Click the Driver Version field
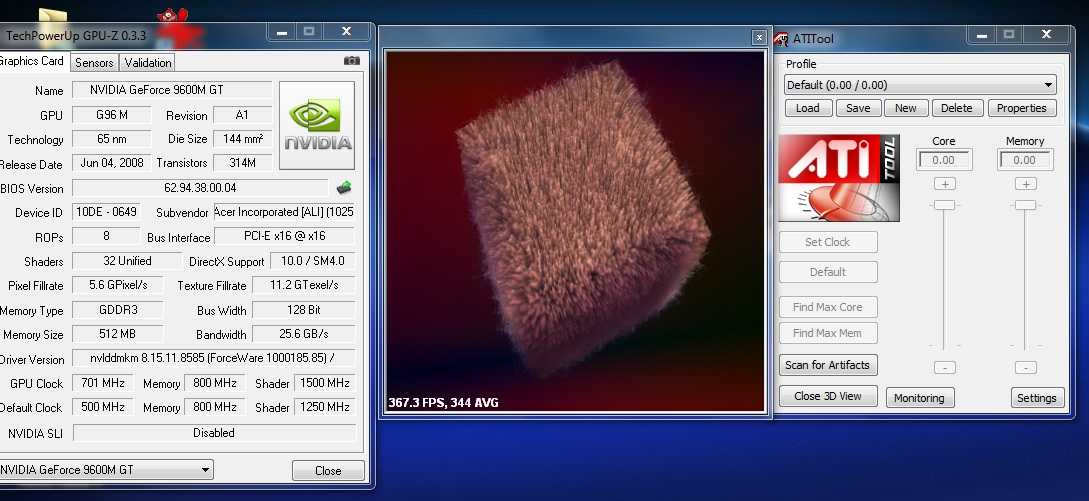This screenshot has height=501, width=1089. tap(214, 359)
